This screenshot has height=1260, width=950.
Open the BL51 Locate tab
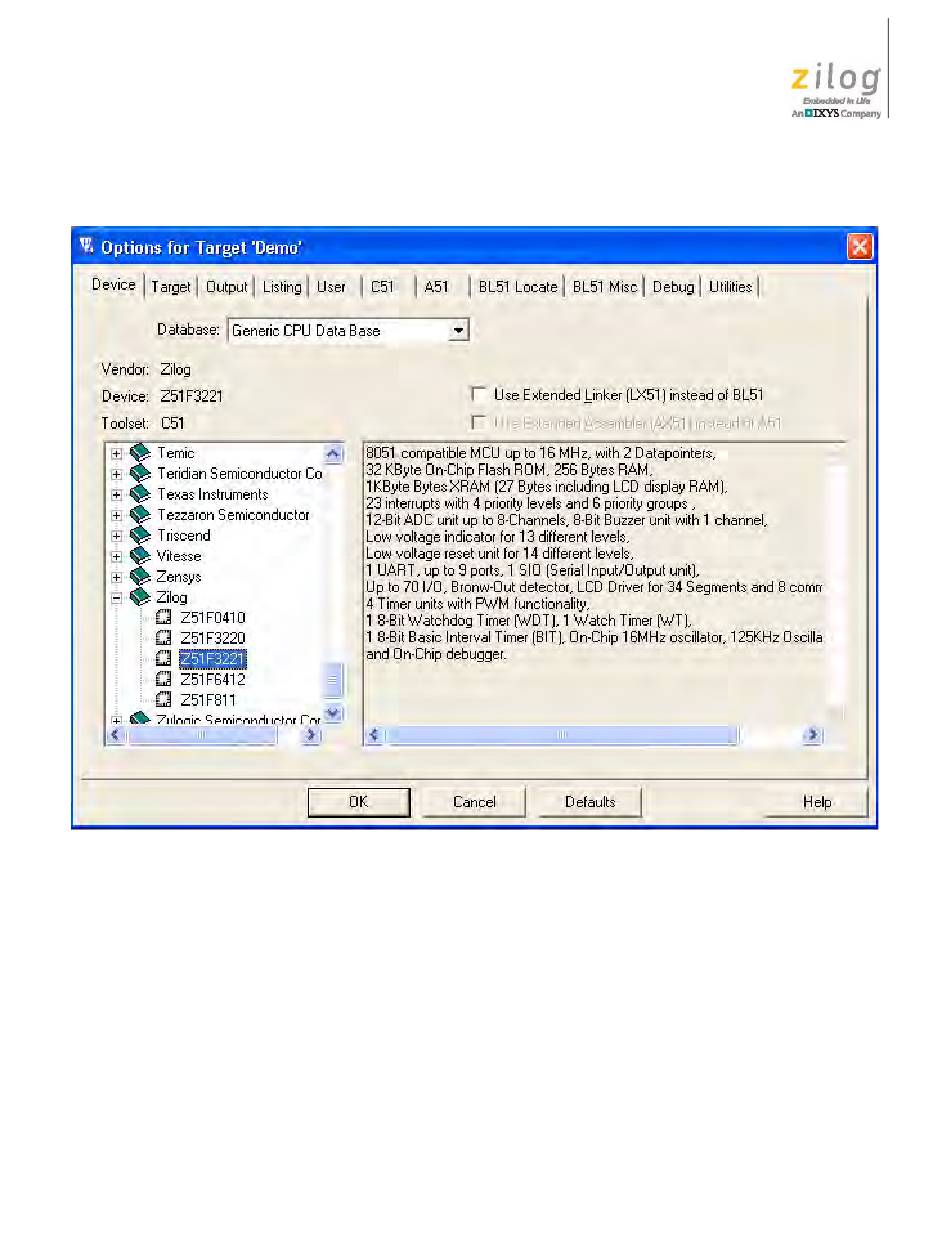coord(517,287)
